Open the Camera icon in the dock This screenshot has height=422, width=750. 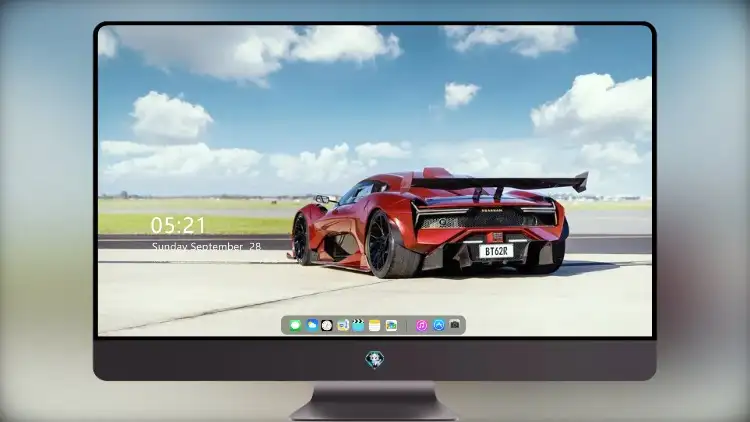pyautogui.click(x=455, y=325)
